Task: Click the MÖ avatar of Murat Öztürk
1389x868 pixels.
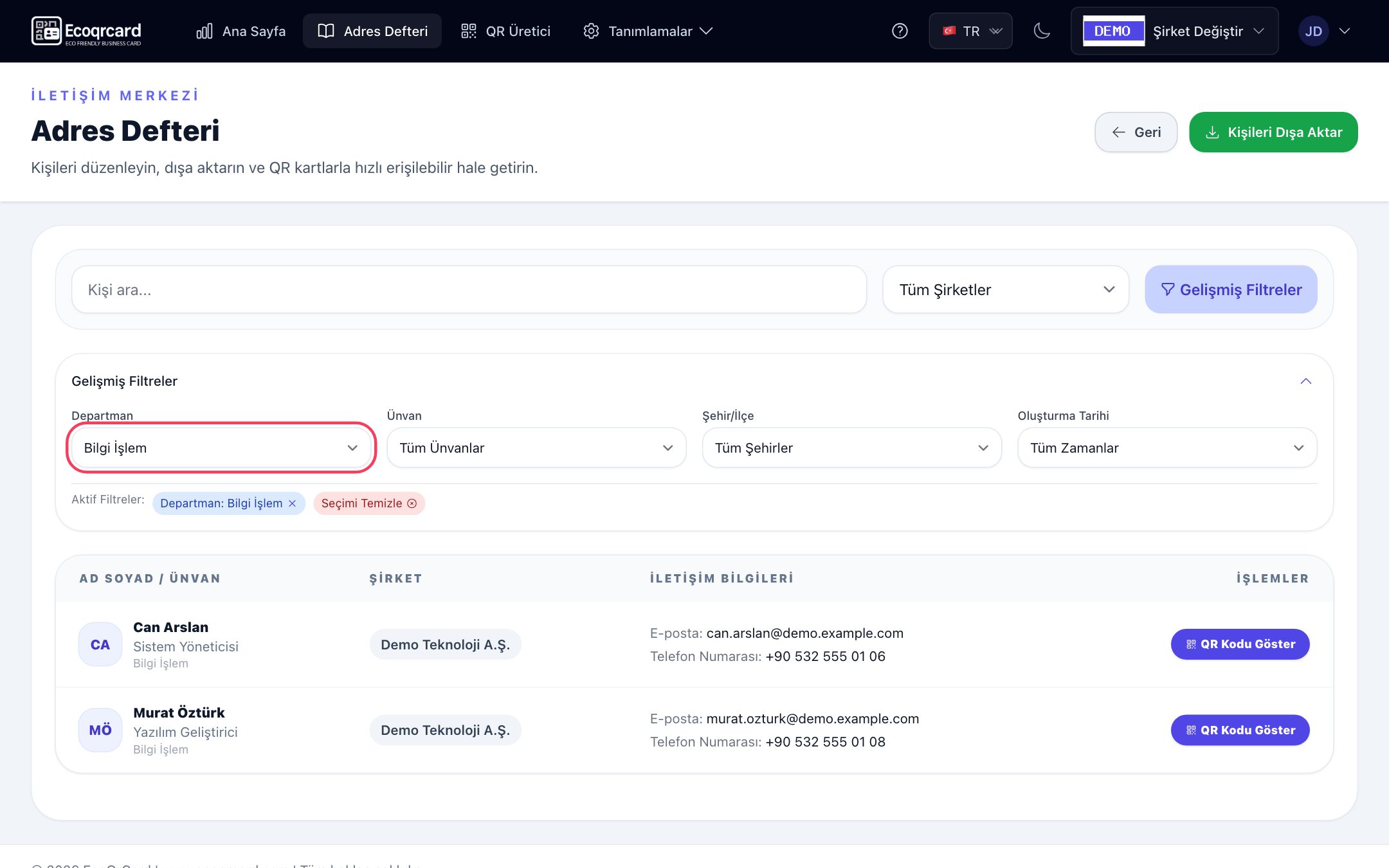Action: 100,730
